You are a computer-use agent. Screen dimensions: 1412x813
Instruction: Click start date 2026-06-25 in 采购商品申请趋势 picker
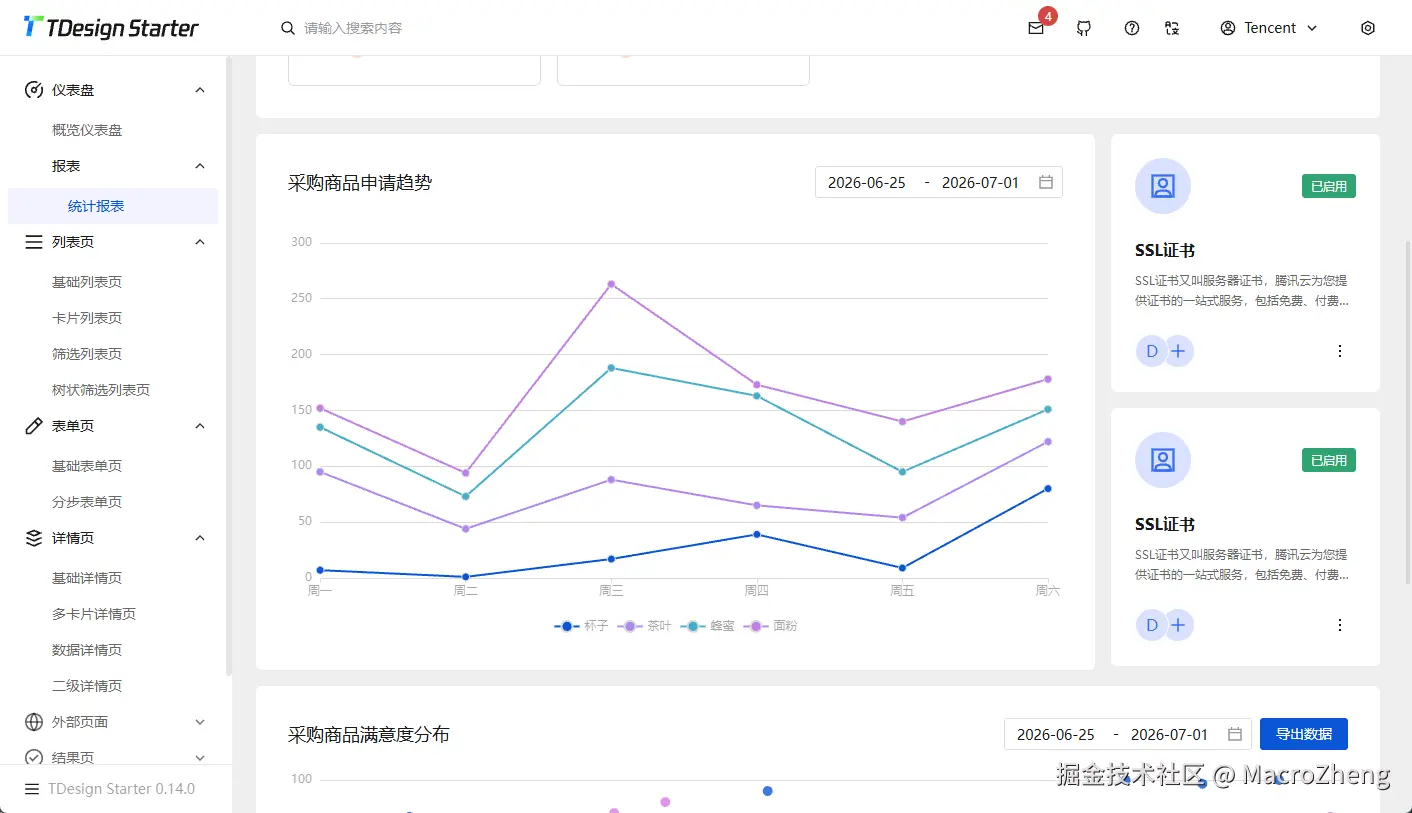pos(867,182)
